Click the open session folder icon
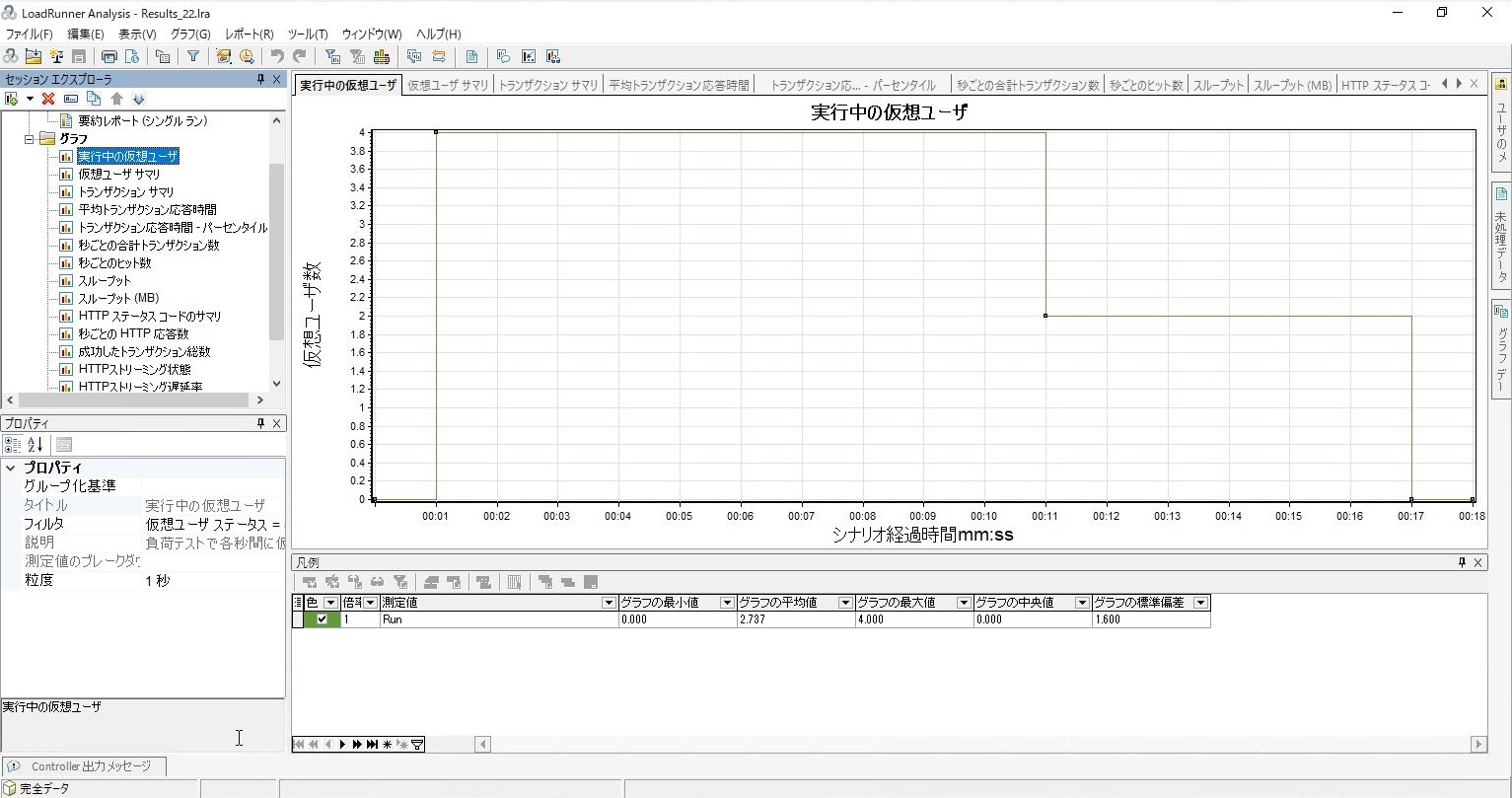The width and height of the screenshot is (1512, 798). [34, 56]
